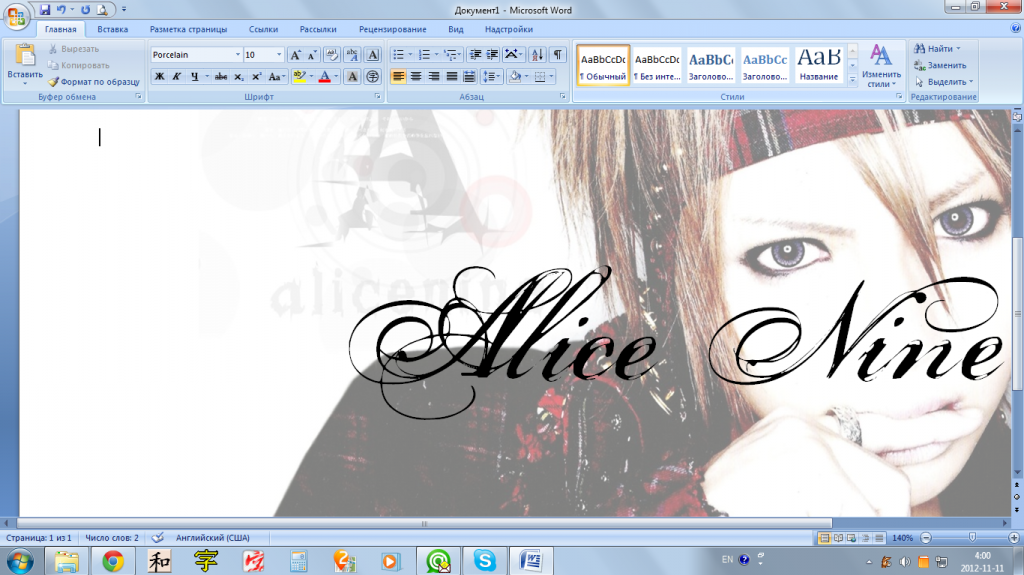Align text right

click(433, 76)
